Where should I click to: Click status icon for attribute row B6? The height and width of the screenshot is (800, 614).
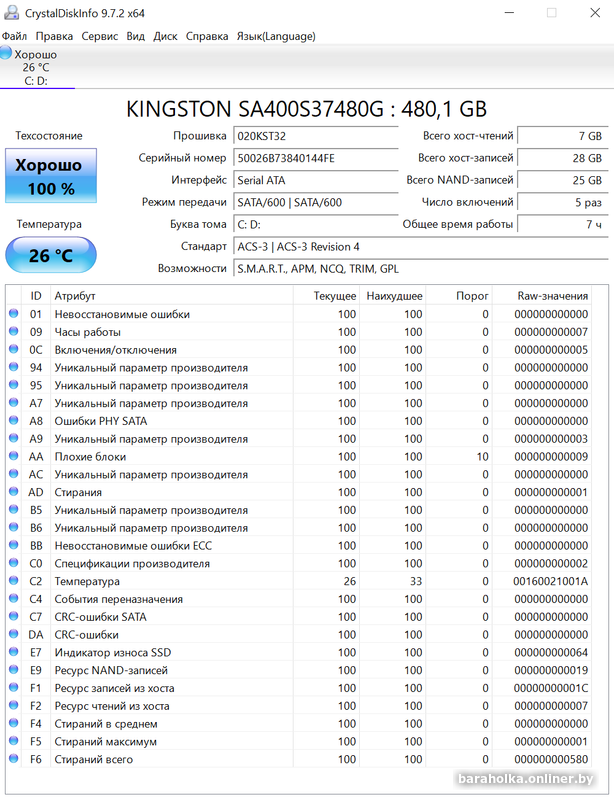(x=14, y=527)
